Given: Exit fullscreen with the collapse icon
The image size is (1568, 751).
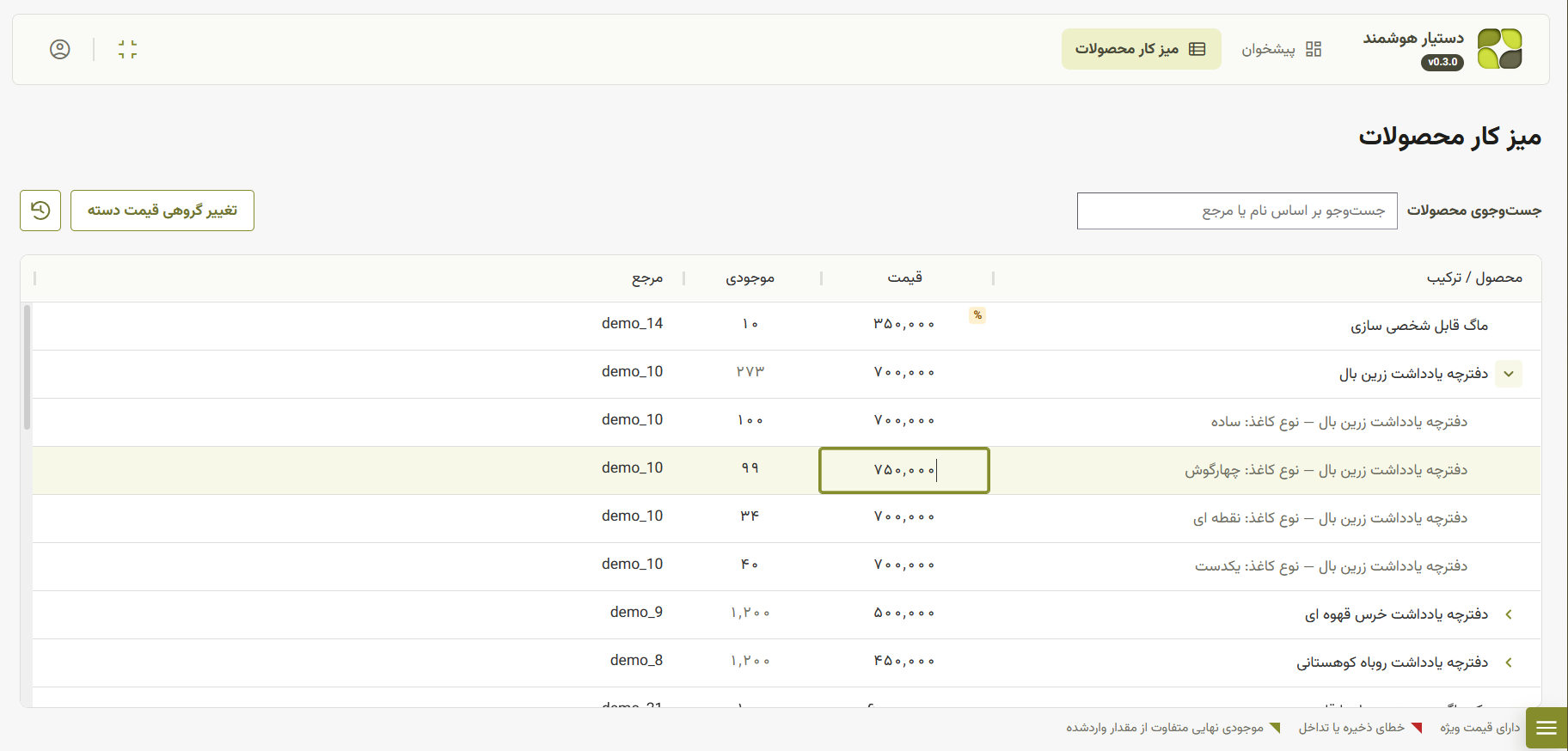Looking at the screenshot, I should [127, 49].
